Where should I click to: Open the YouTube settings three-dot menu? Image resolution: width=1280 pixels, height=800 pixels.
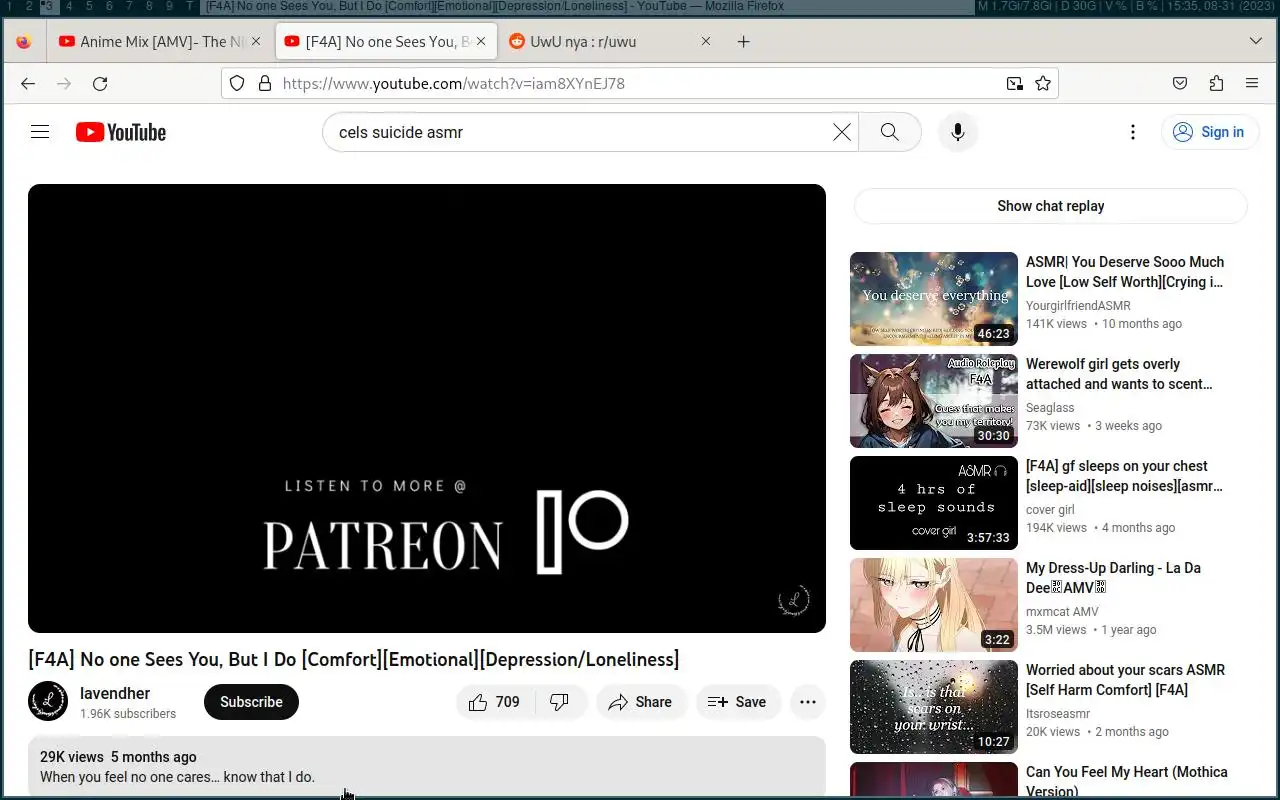1132,132
